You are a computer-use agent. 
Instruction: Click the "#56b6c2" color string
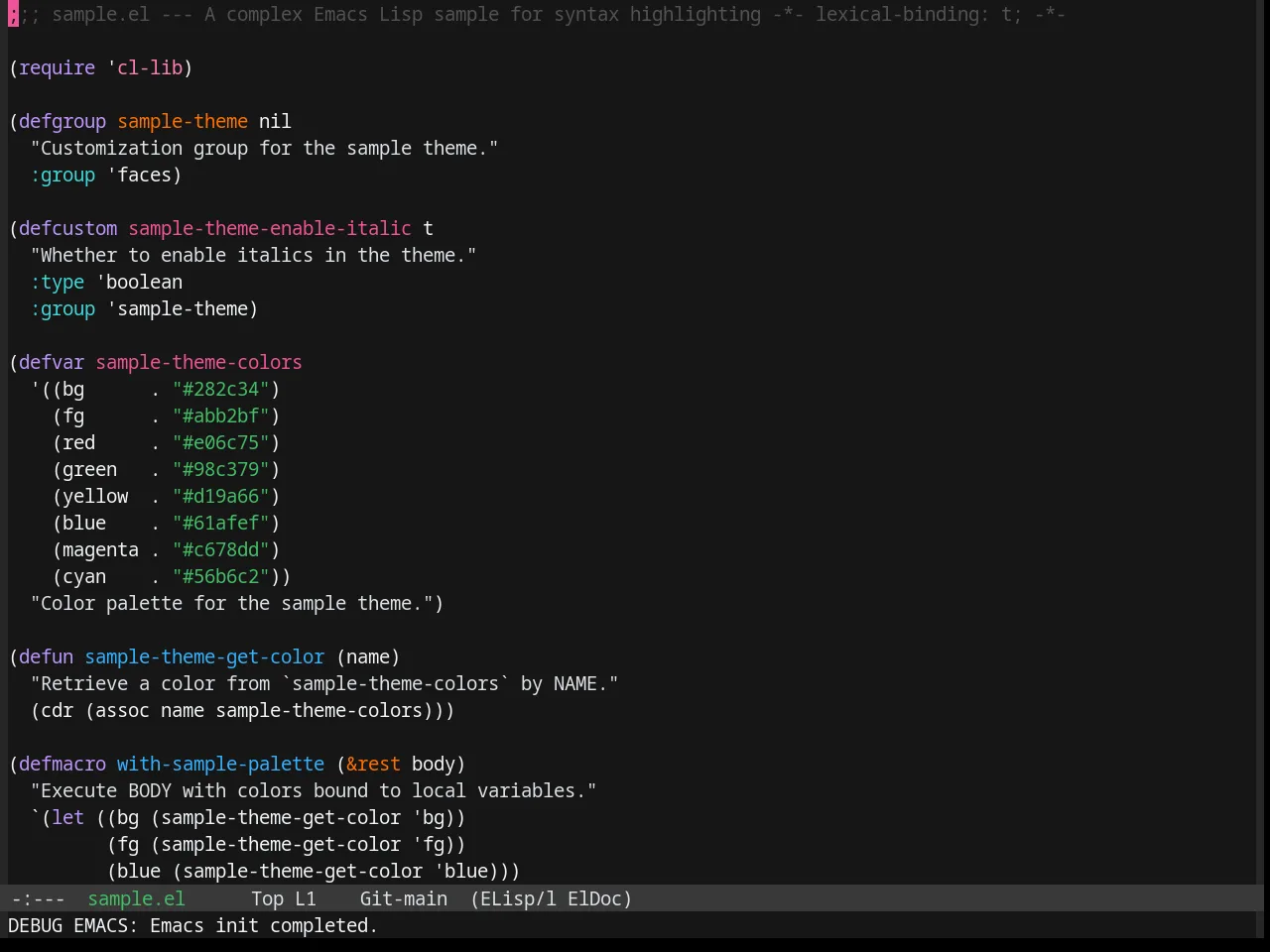(x=221, y=576)
